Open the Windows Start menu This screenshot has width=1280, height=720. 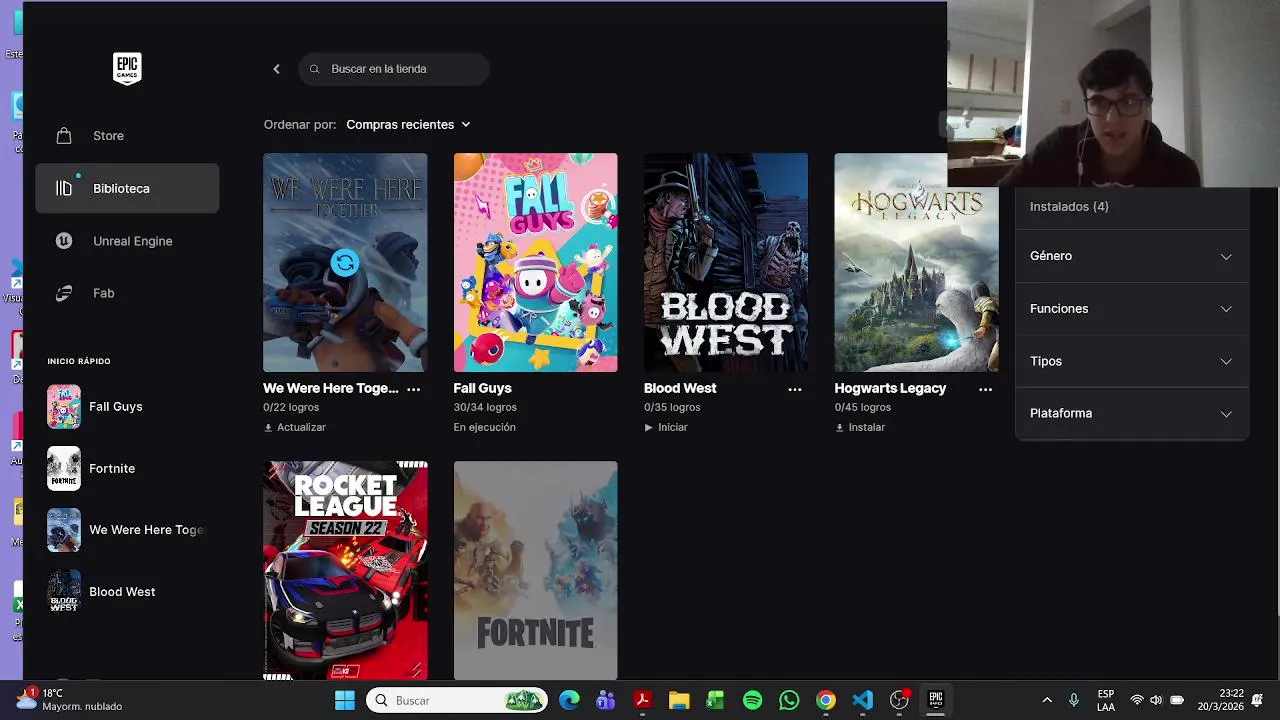(x=345, y=700)
